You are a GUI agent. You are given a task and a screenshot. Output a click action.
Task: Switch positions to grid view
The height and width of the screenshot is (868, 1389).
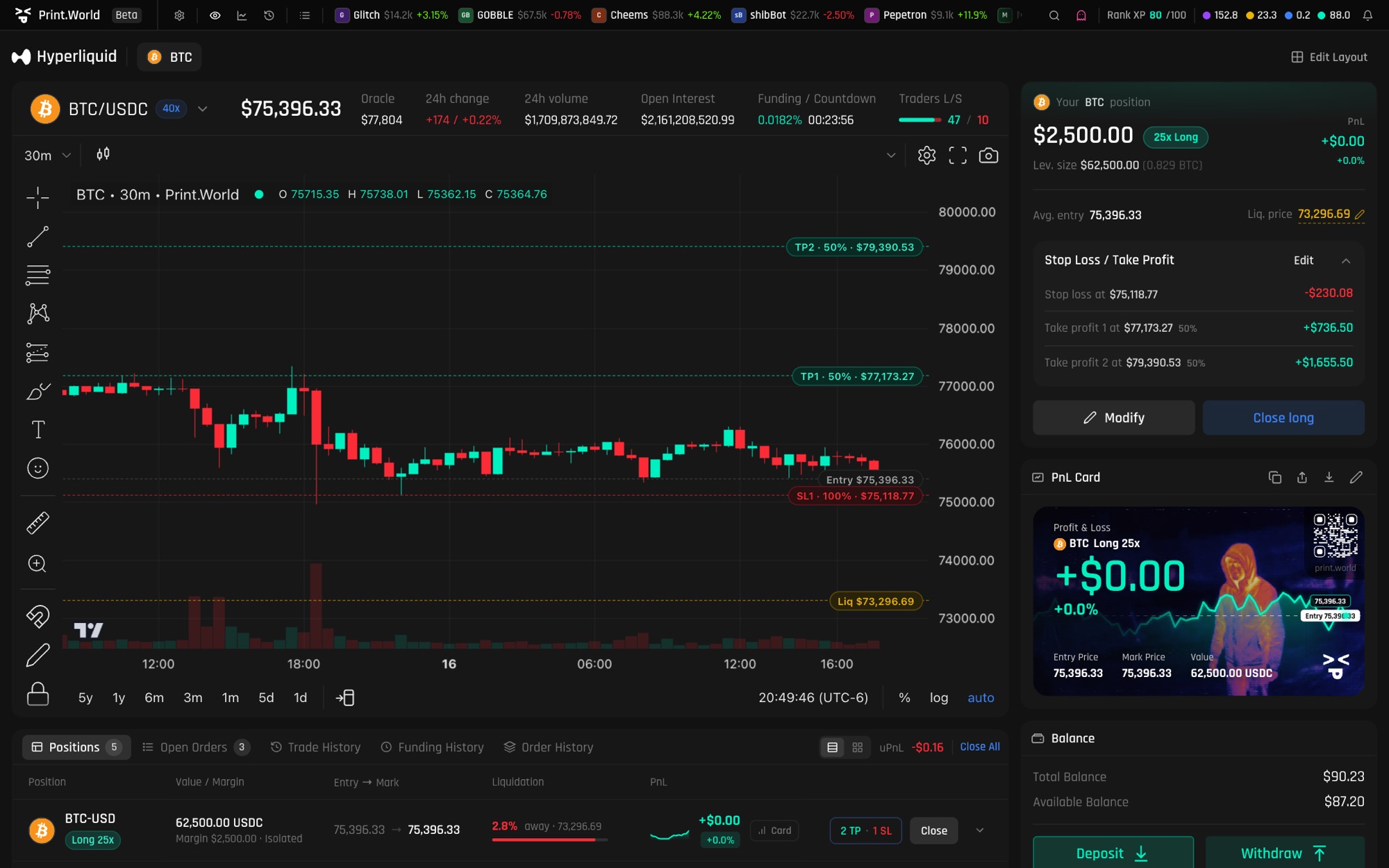(x=858, y=747)
